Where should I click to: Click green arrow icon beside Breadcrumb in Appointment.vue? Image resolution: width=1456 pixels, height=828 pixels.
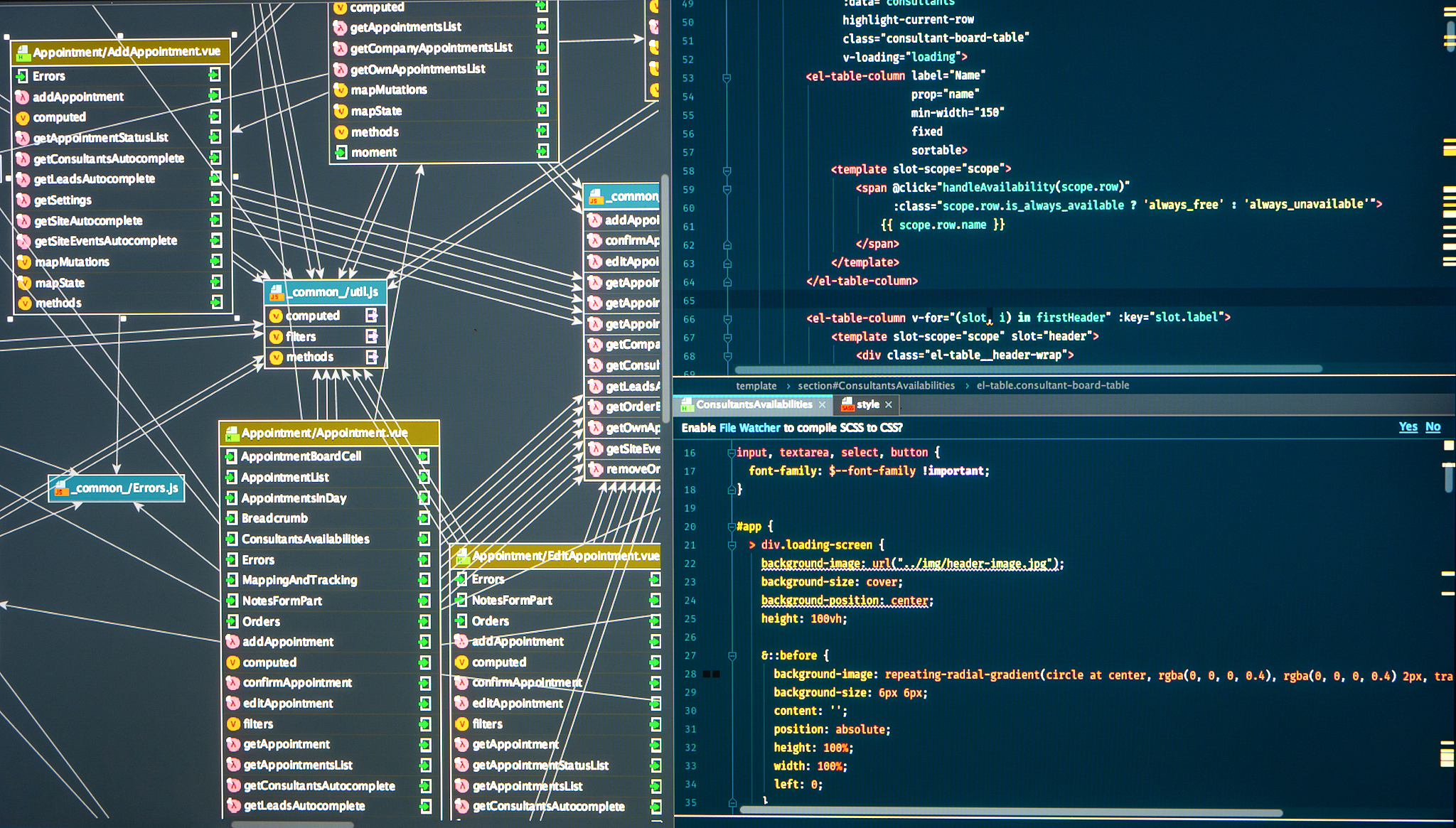[424, 518]
